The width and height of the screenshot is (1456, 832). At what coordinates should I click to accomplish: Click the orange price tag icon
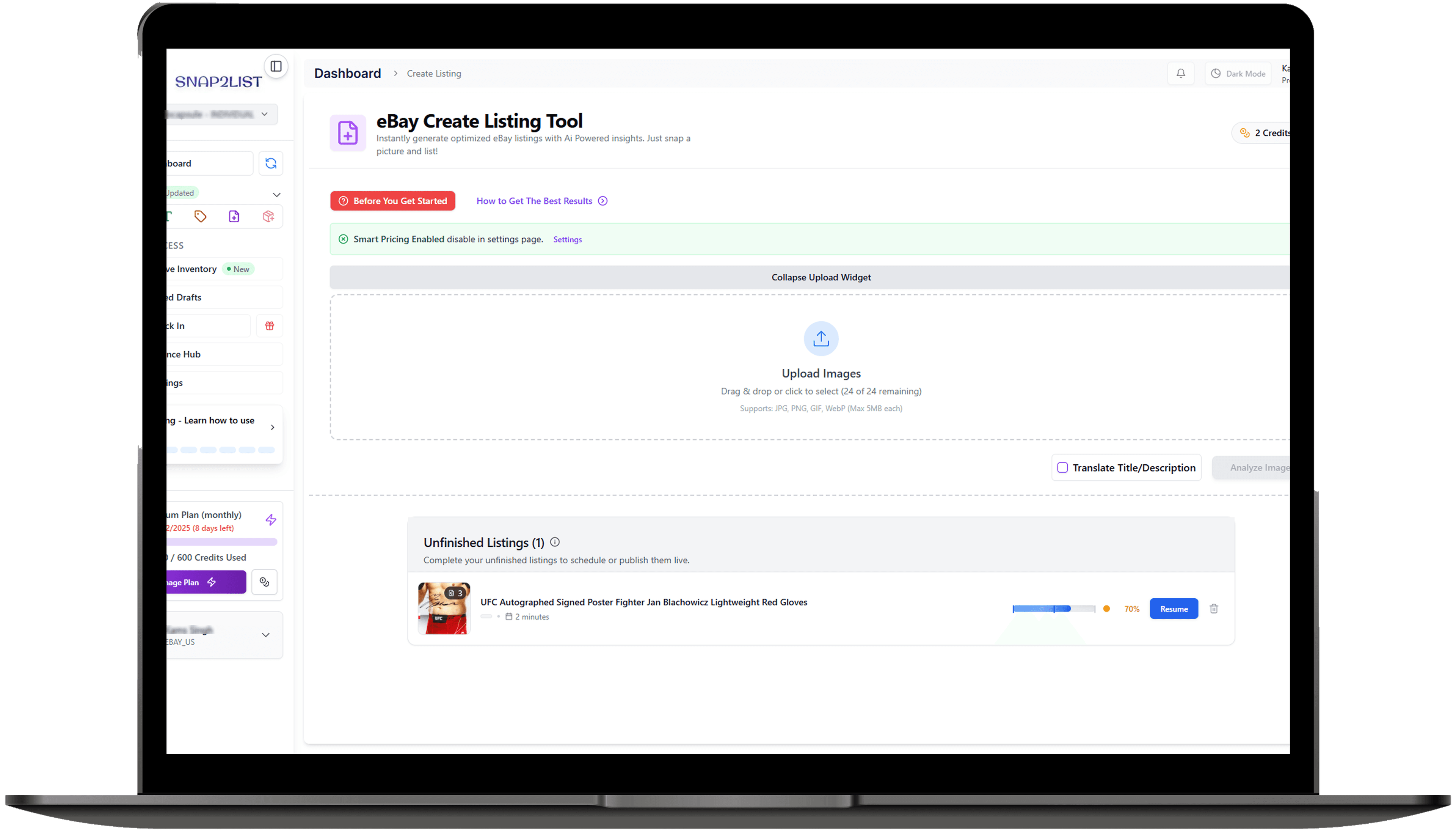tap(200, 217)
